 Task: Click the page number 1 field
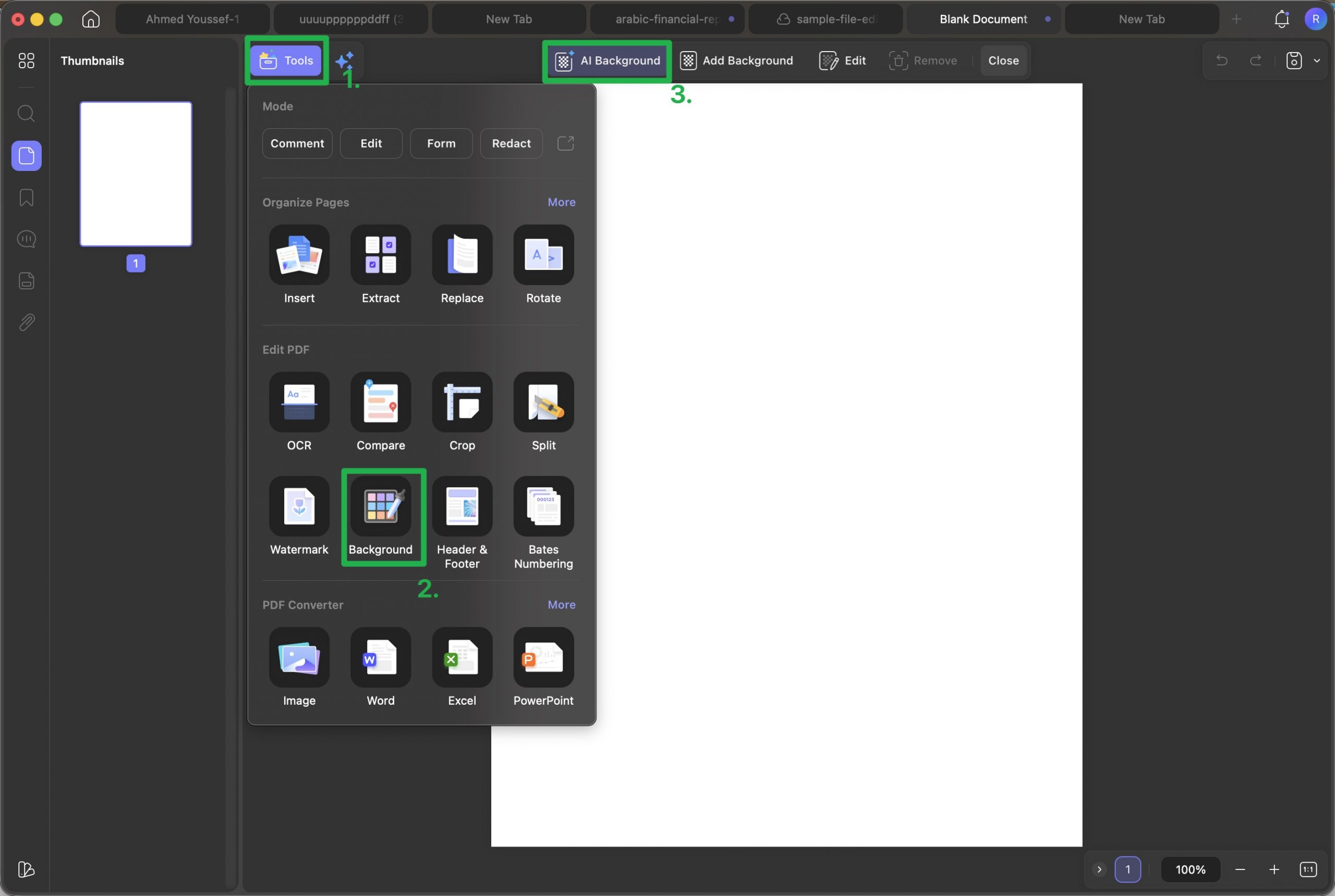point(1127,869)
